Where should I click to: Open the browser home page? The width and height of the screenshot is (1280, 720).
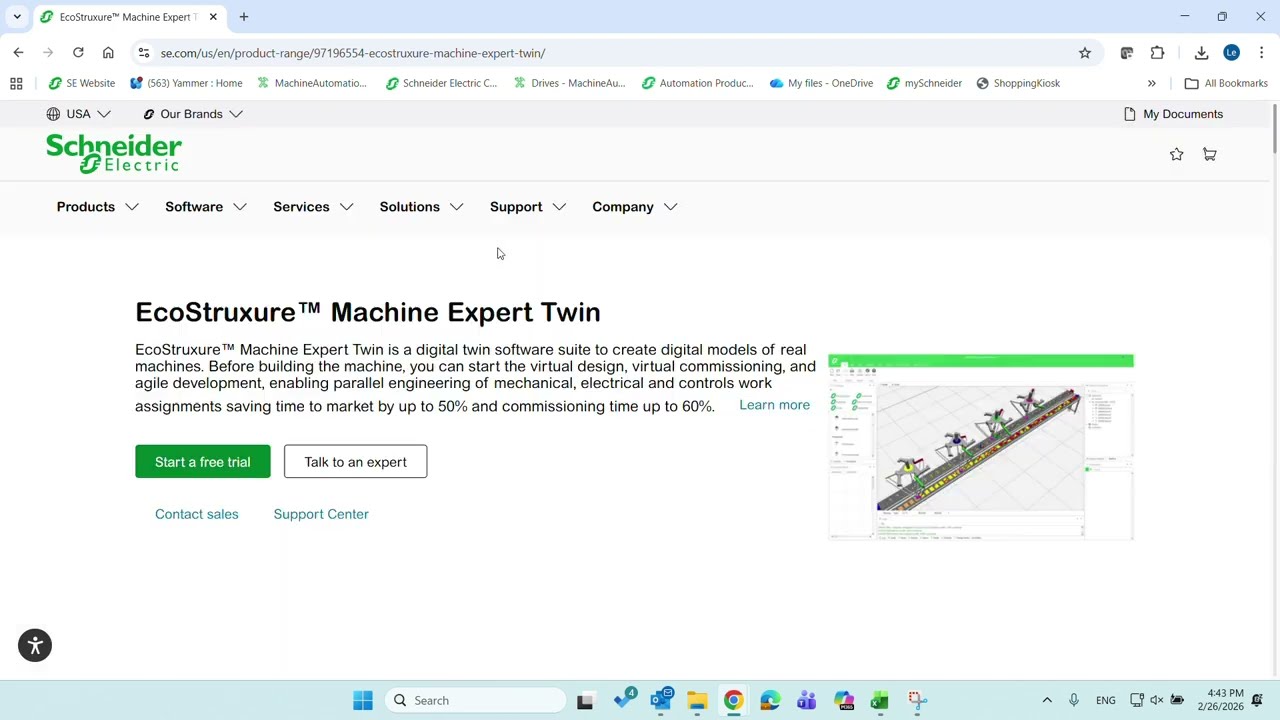pos(108,53)
